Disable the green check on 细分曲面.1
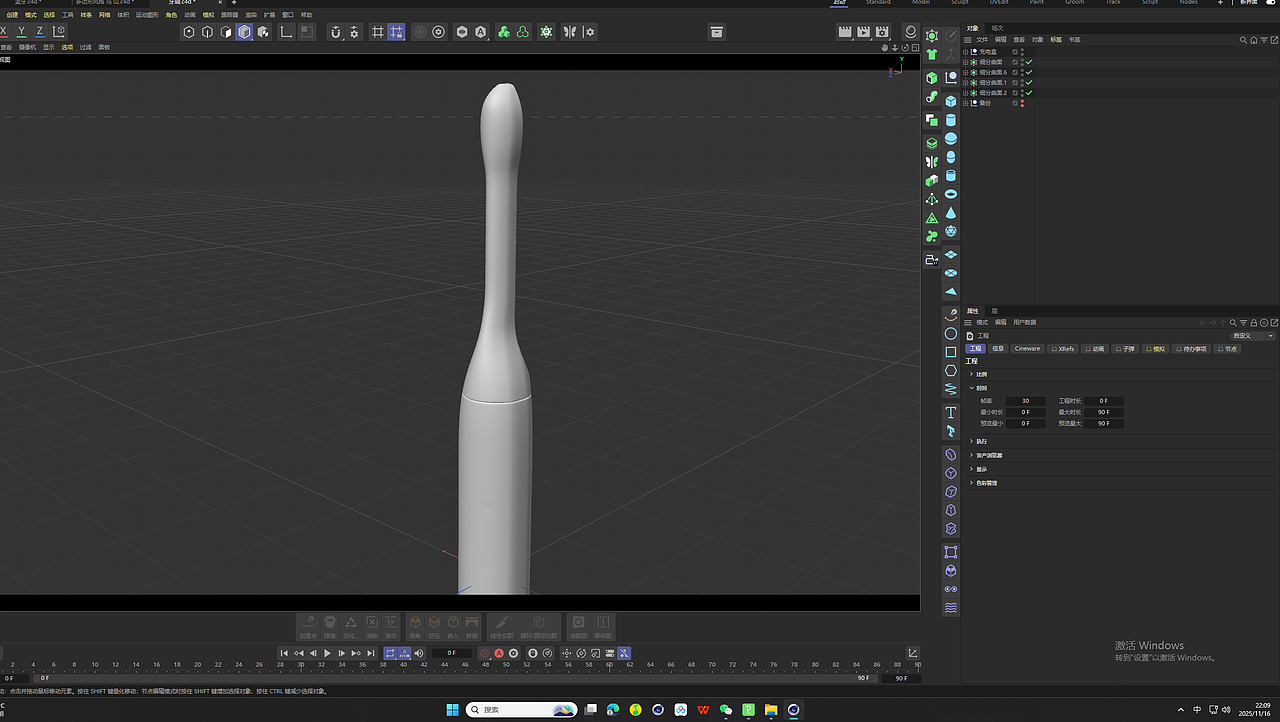The width and height of the screenshot is (1280, 722). coord(1029,82)
